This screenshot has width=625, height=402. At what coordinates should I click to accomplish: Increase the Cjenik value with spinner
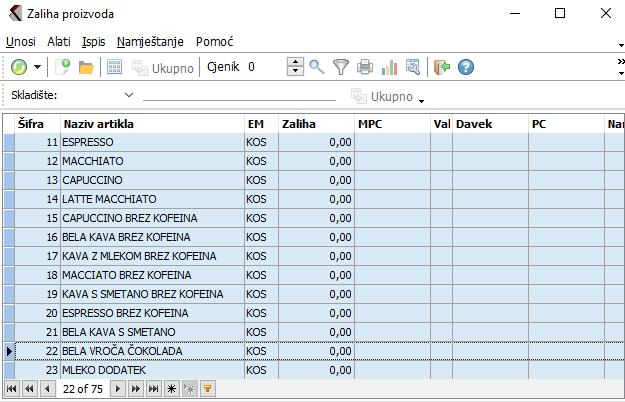[295, 62]
